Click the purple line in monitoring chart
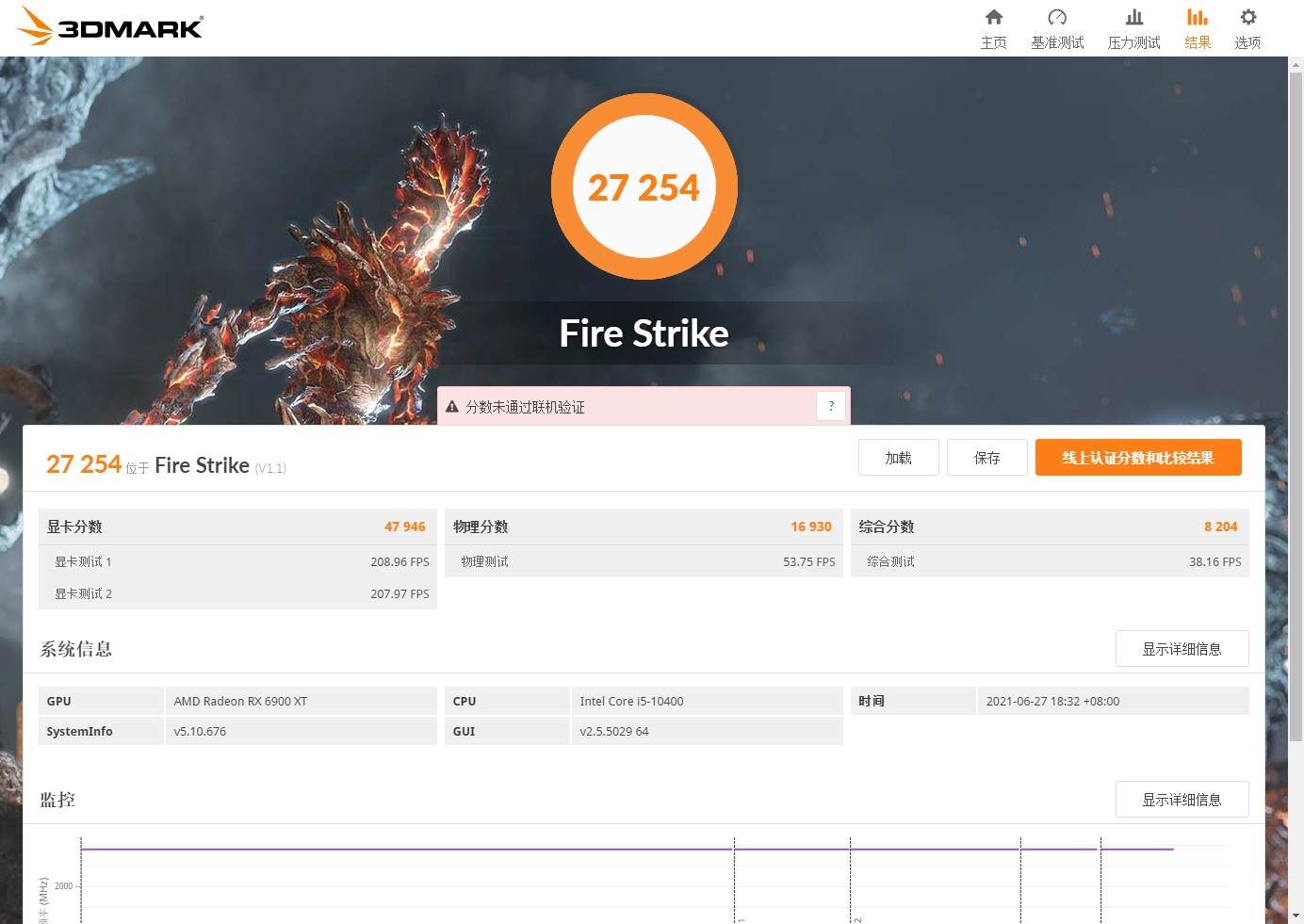This screenshot has height=924, width=1304. 627,849
